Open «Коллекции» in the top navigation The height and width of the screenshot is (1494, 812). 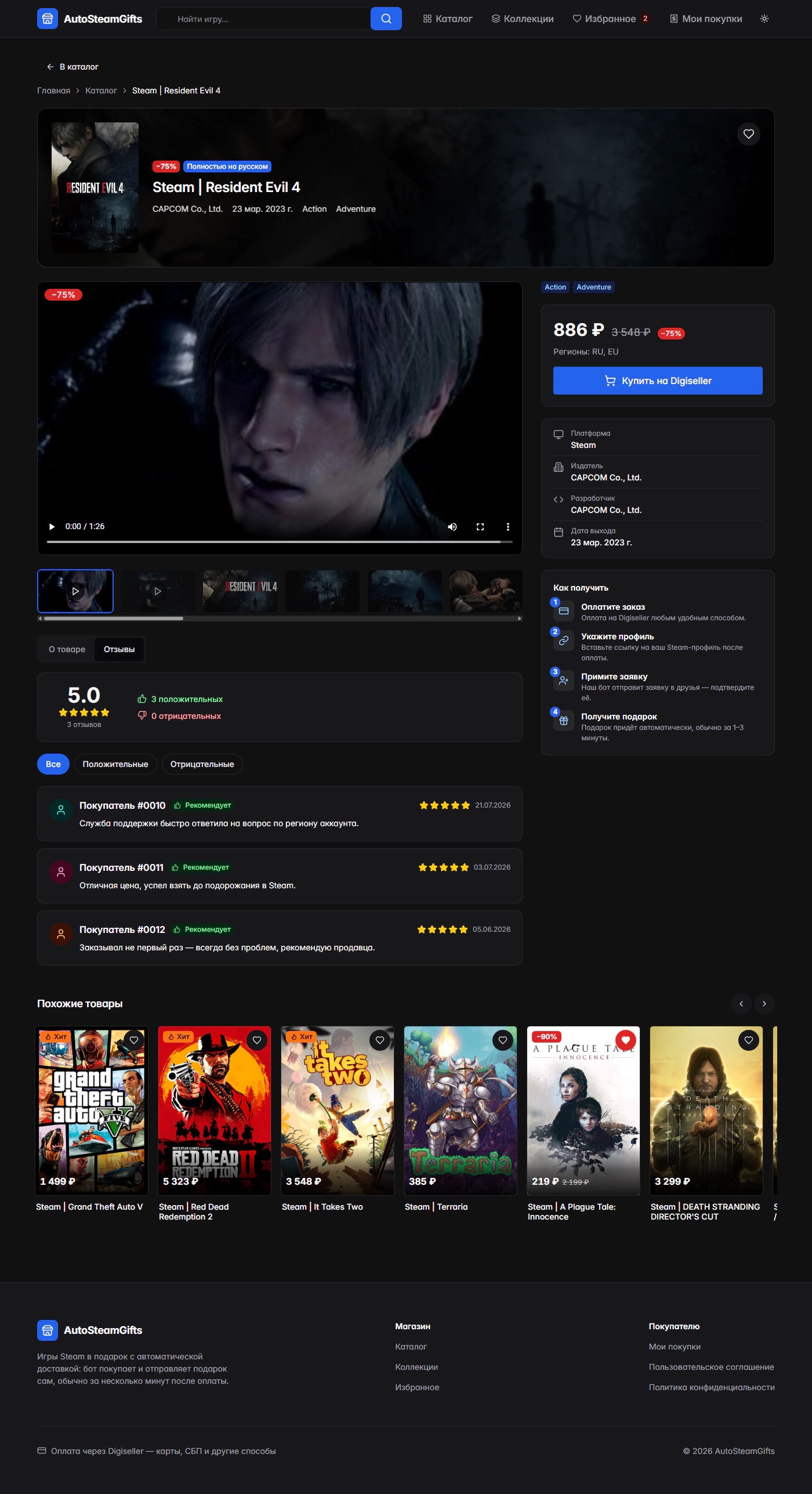tap(523, 19)
